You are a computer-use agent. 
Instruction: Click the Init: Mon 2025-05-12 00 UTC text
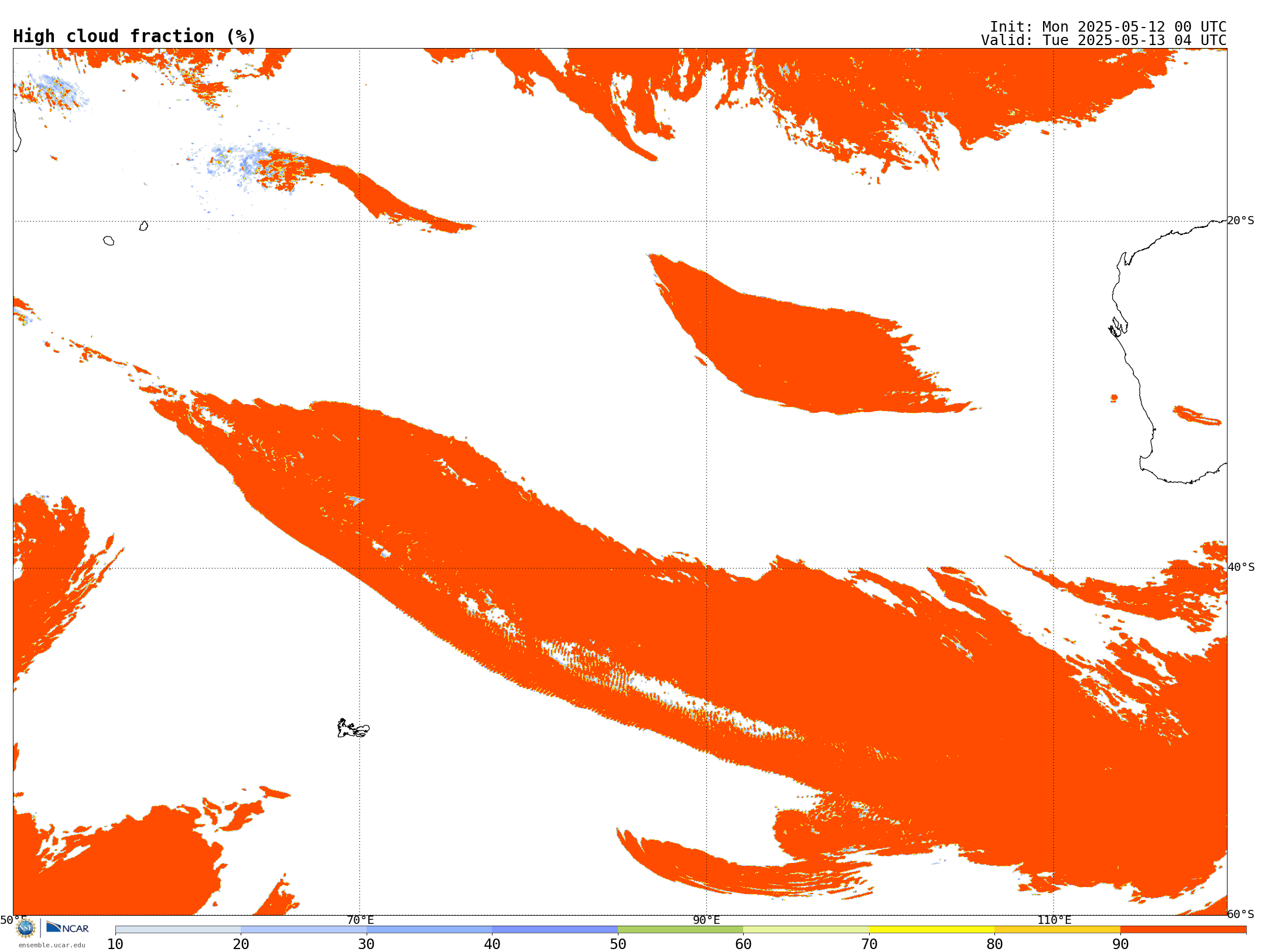pyautogui.click(x=1108, y=27)
